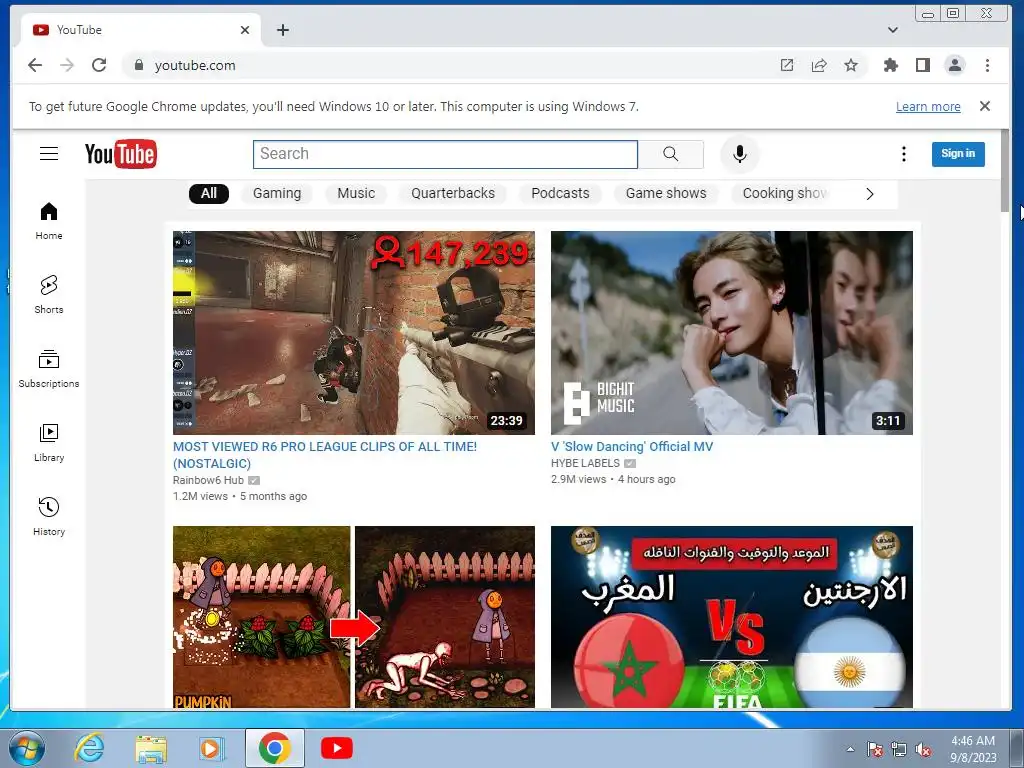Go back in Chrome
The width and height of the screenshot is (1024, 768).
[x=35, y=65]
